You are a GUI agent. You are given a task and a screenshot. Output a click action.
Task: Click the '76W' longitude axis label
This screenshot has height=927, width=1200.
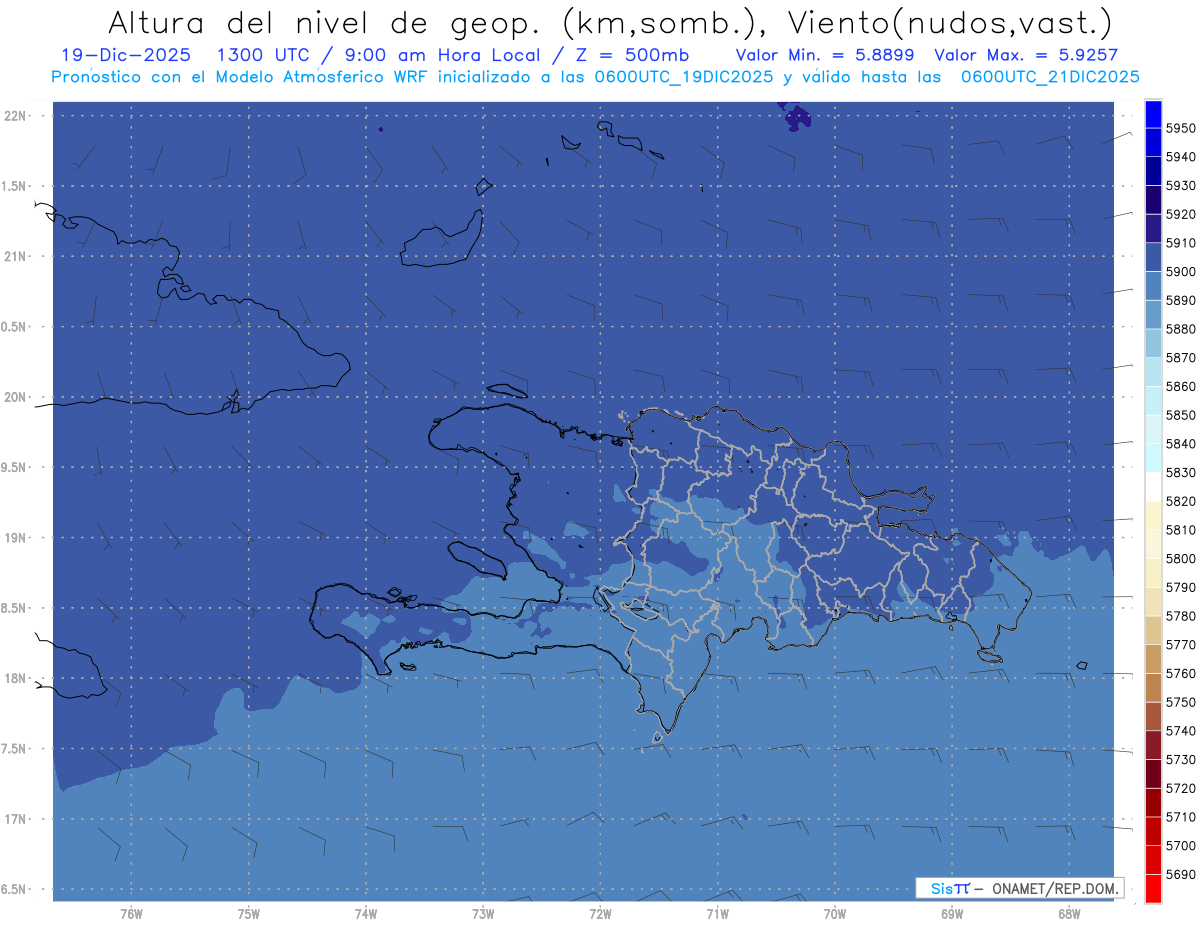point(131,914)
